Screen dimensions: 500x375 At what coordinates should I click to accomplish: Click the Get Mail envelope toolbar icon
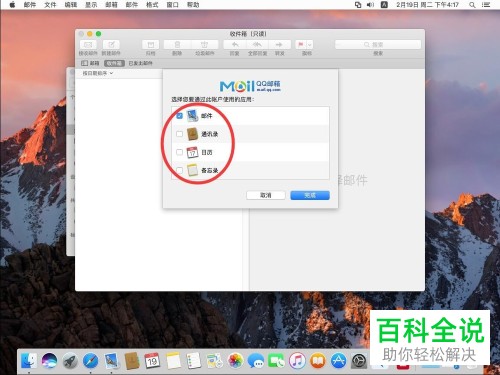(x=88, y=45)
